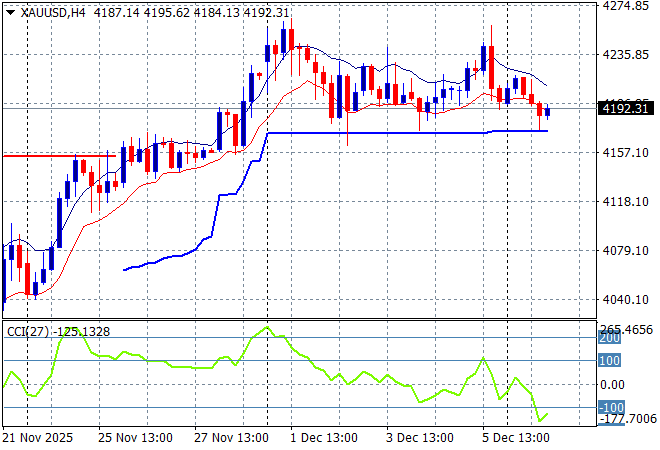The height and width of the screenshot is (450, 660).
Task: Click the CCI 0.00 scale label
Action: tap(612, 384)
